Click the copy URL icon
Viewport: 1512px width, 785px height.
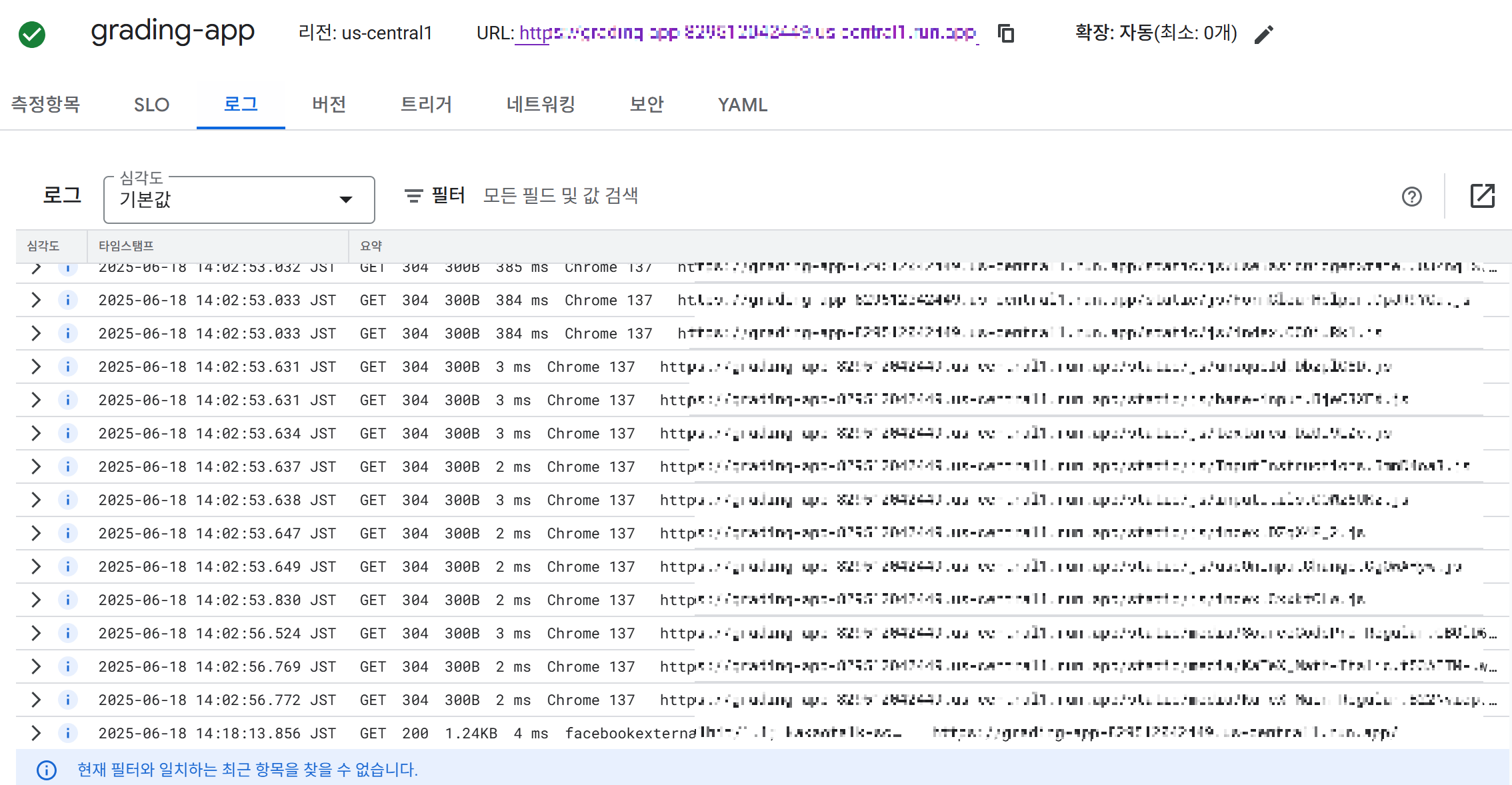click(x=1005, y=33)
